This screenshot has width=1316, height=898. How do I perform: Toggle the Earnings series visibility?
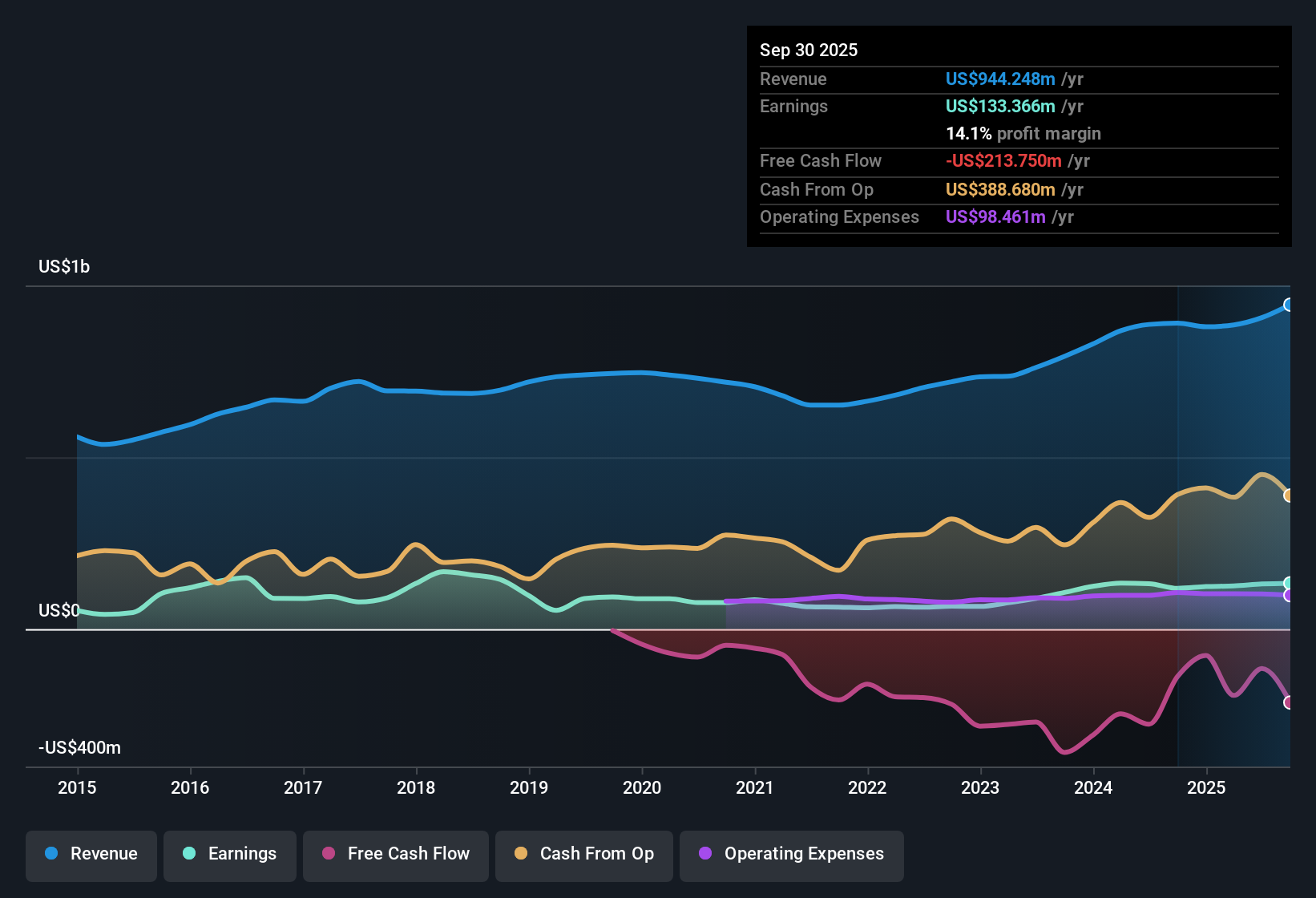[230, 854]
